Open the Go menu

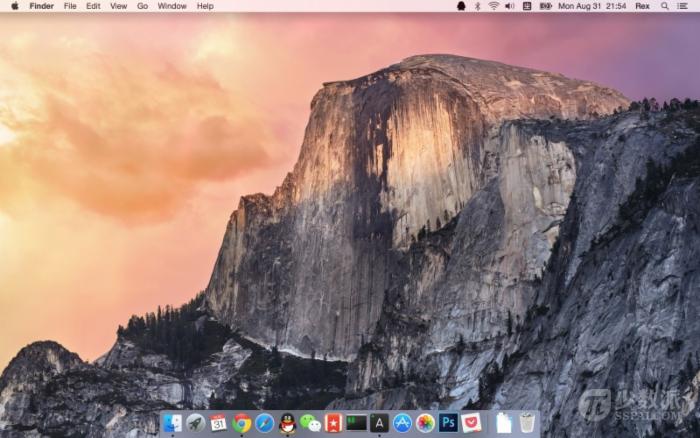click(142, 6)
